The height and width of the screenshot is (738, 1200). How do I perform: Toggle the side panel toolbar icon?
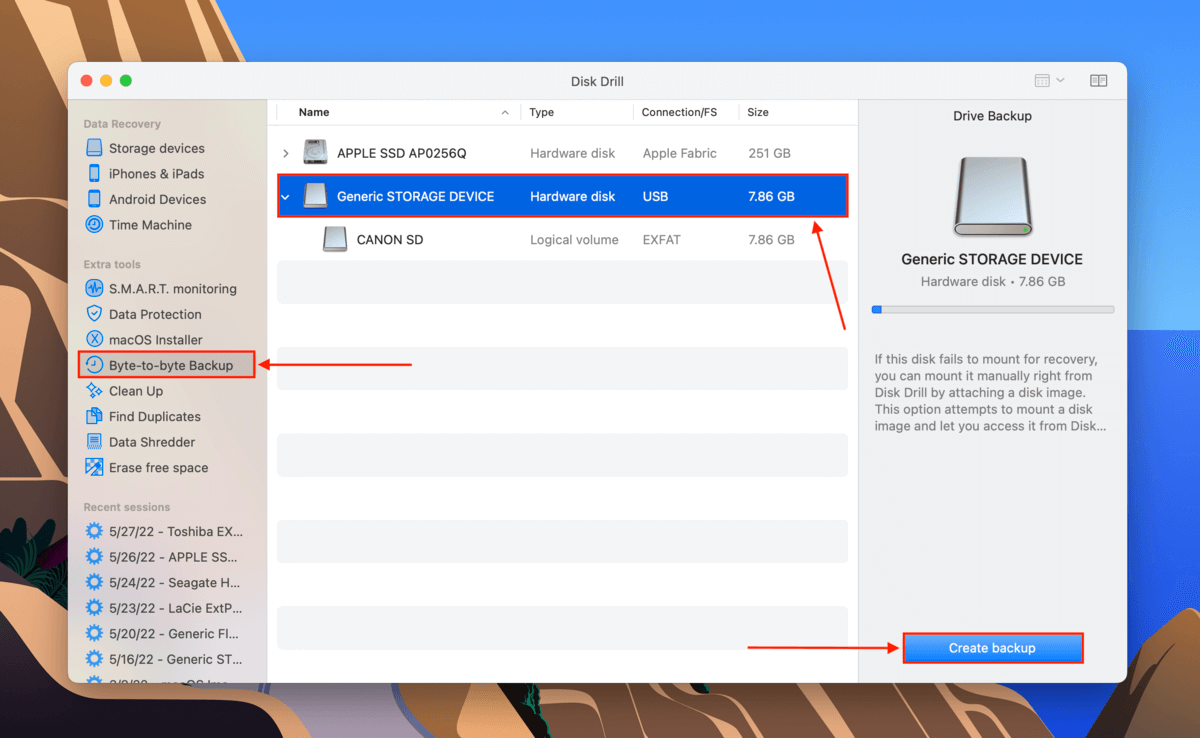coord(1099,81)
